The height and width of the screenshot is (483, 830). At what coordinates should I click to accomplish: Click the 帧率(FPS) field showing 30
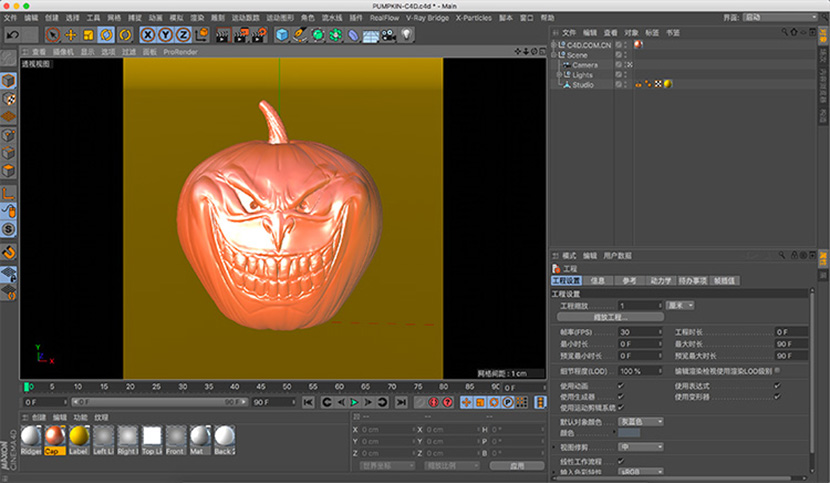(640, 332)
